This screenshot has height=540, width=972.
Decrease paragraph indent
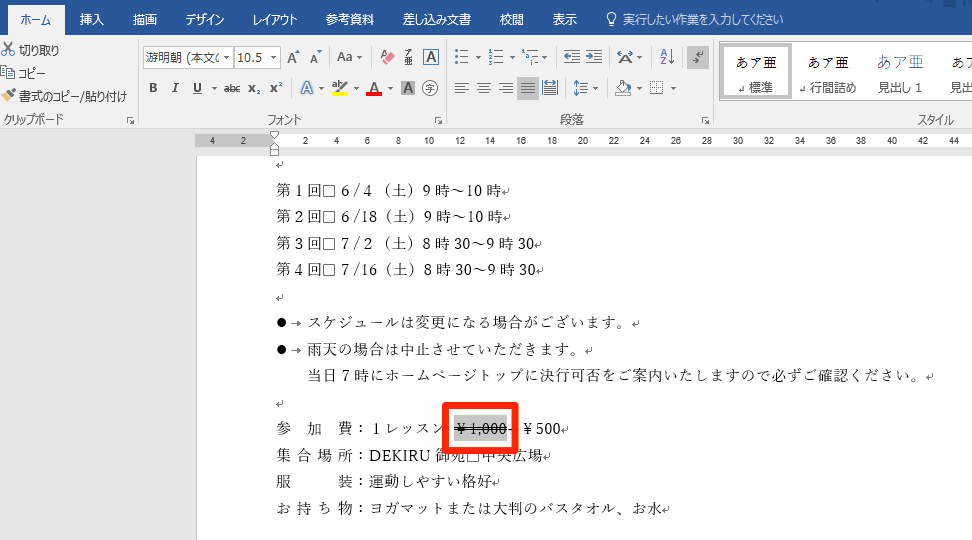(572, 58)
